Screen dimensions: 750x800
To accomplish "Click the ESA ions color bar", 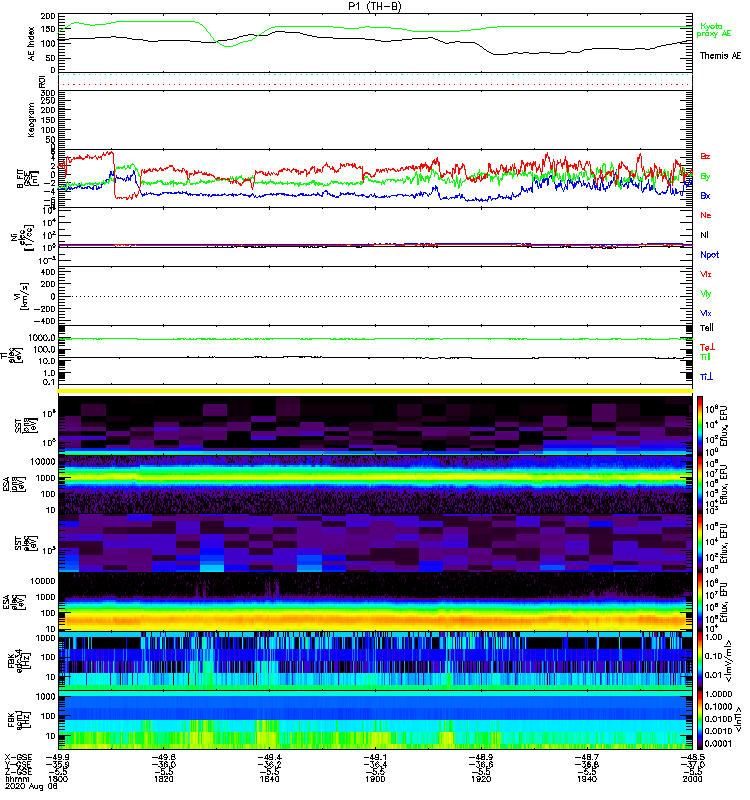I will pos(699,484).
